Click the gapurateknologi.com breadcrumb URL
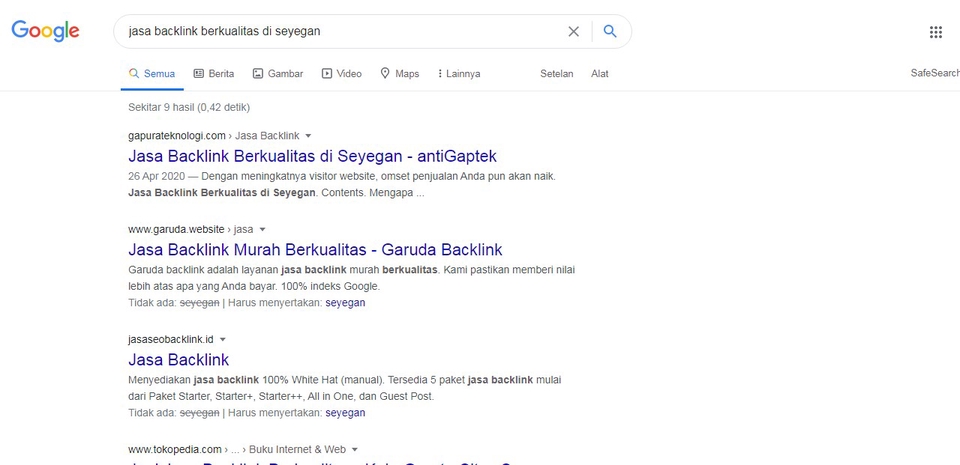The image size is (960, 465). tap(177, 136)
